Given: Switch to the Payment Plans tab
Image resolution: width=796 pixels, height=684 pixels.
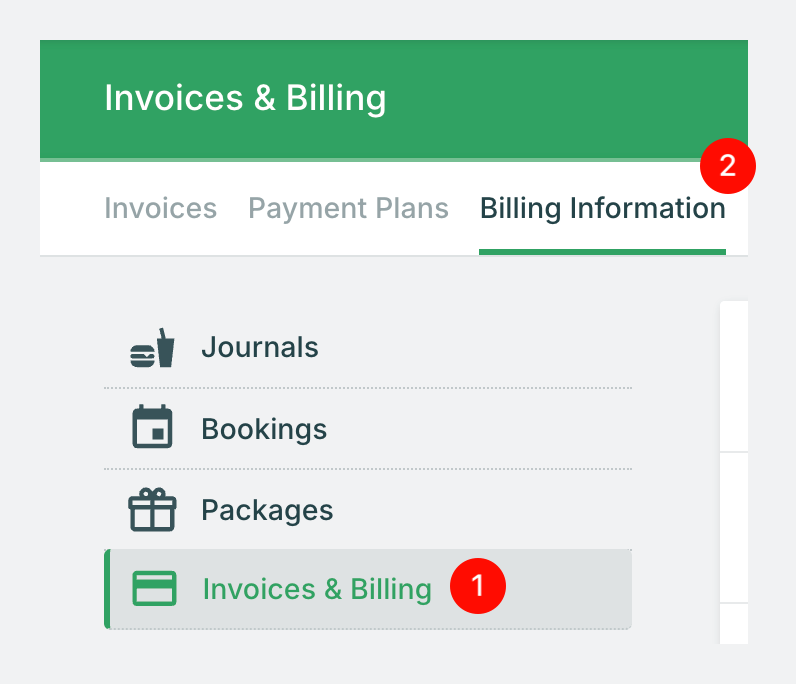Looking at the screenshot, I should pos(348,208).
